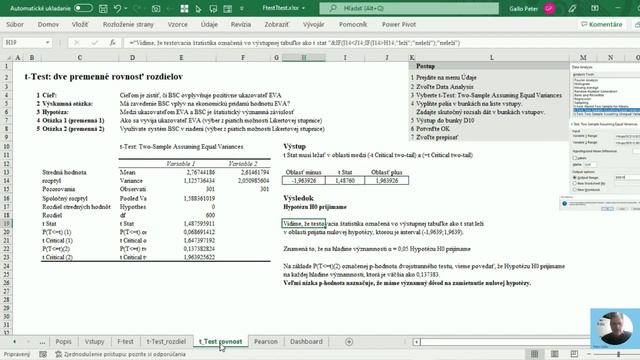Switch to the Dashboard sheet tab
Viewport: 640px width, 360px height.
point(306,342)
